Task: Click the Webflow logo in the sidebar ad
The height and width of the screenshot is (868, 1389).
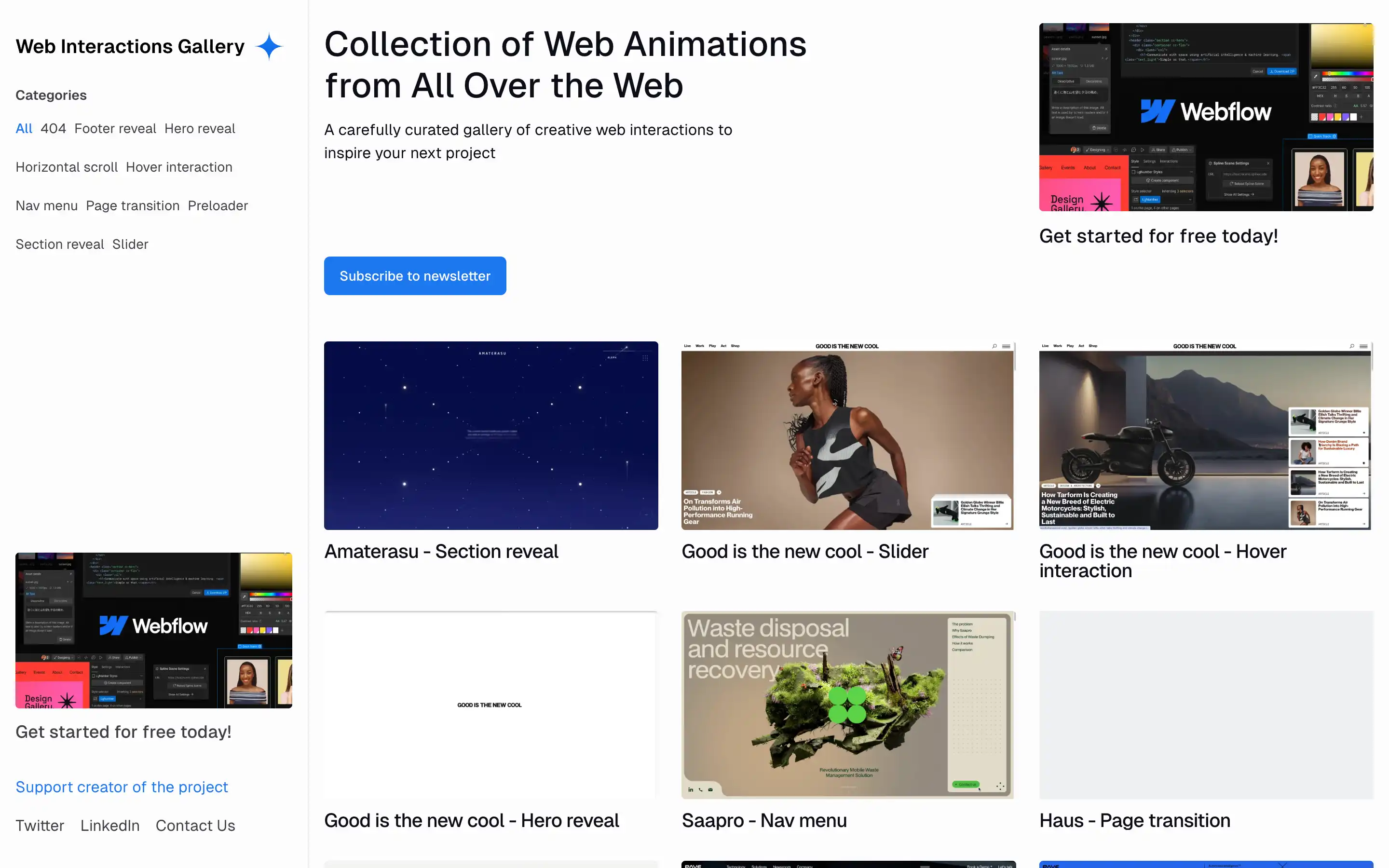Action: 154,625
